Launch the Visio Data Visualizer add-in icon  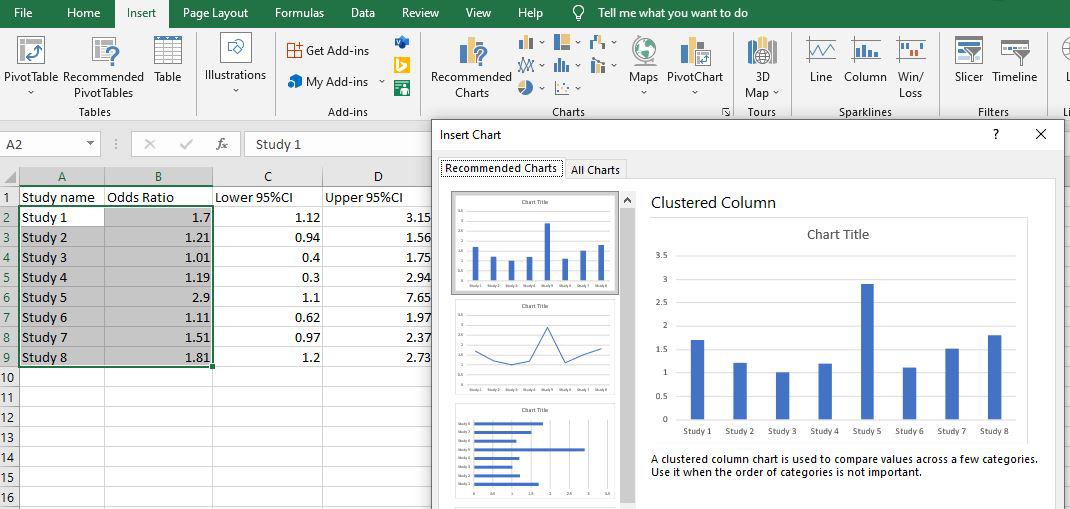pyautogui.click(x=402, y=43)
